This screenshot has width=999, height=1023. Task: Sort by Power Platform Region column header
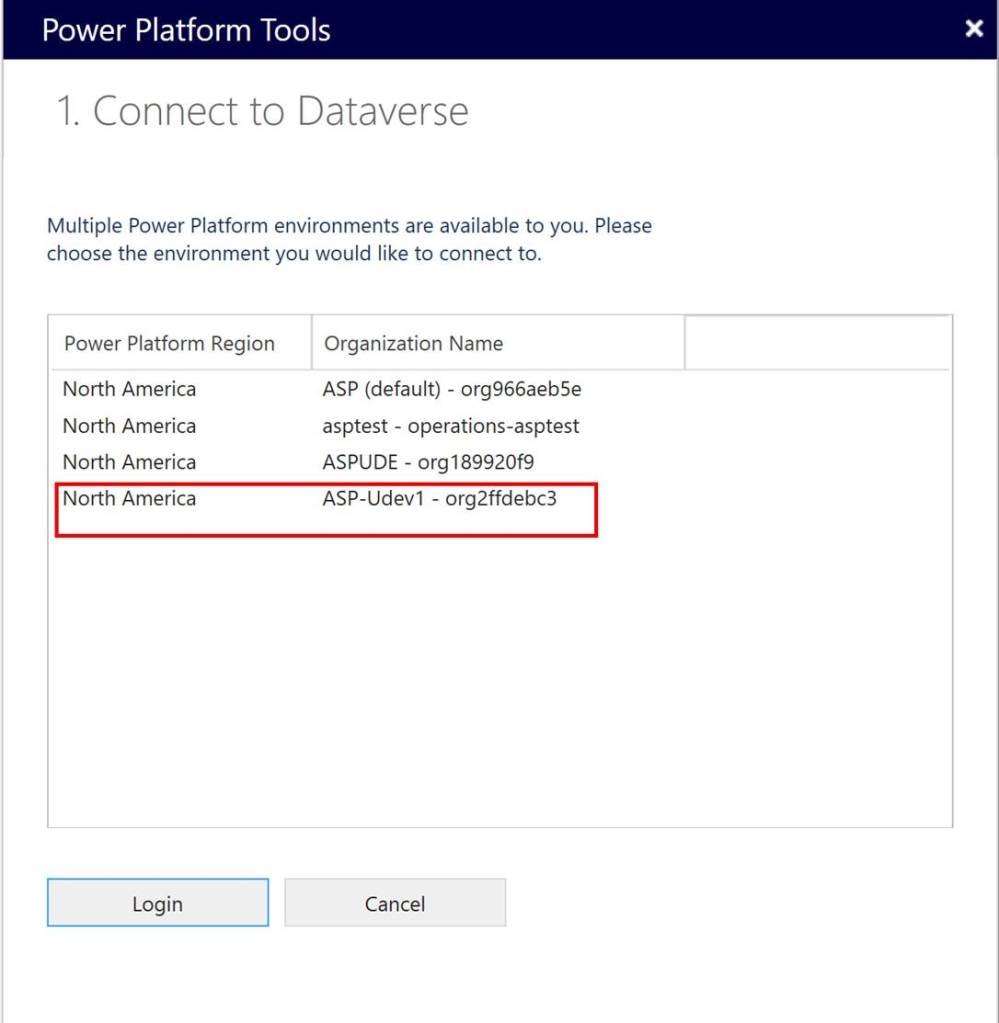(169, 344)
